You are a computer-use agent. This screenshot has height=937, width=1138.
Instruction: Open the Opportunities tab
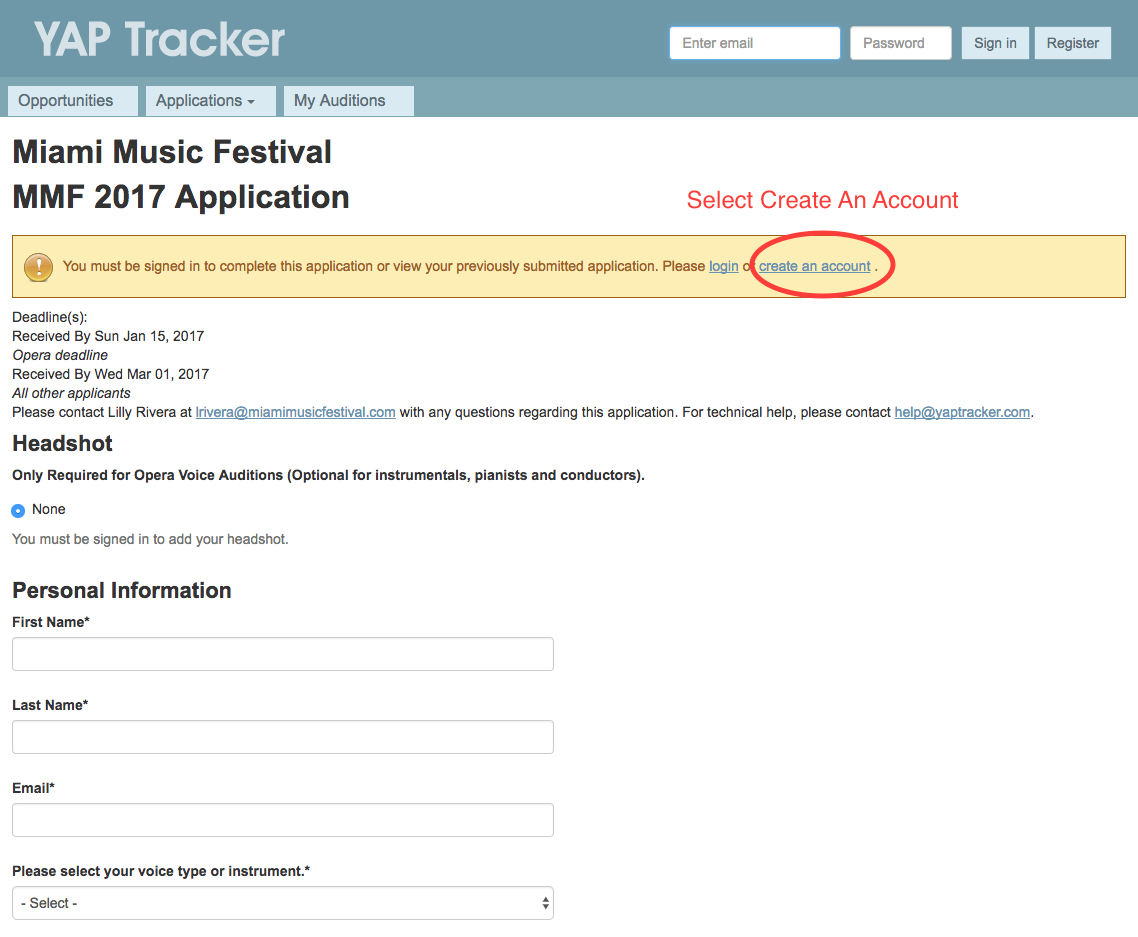73,101
